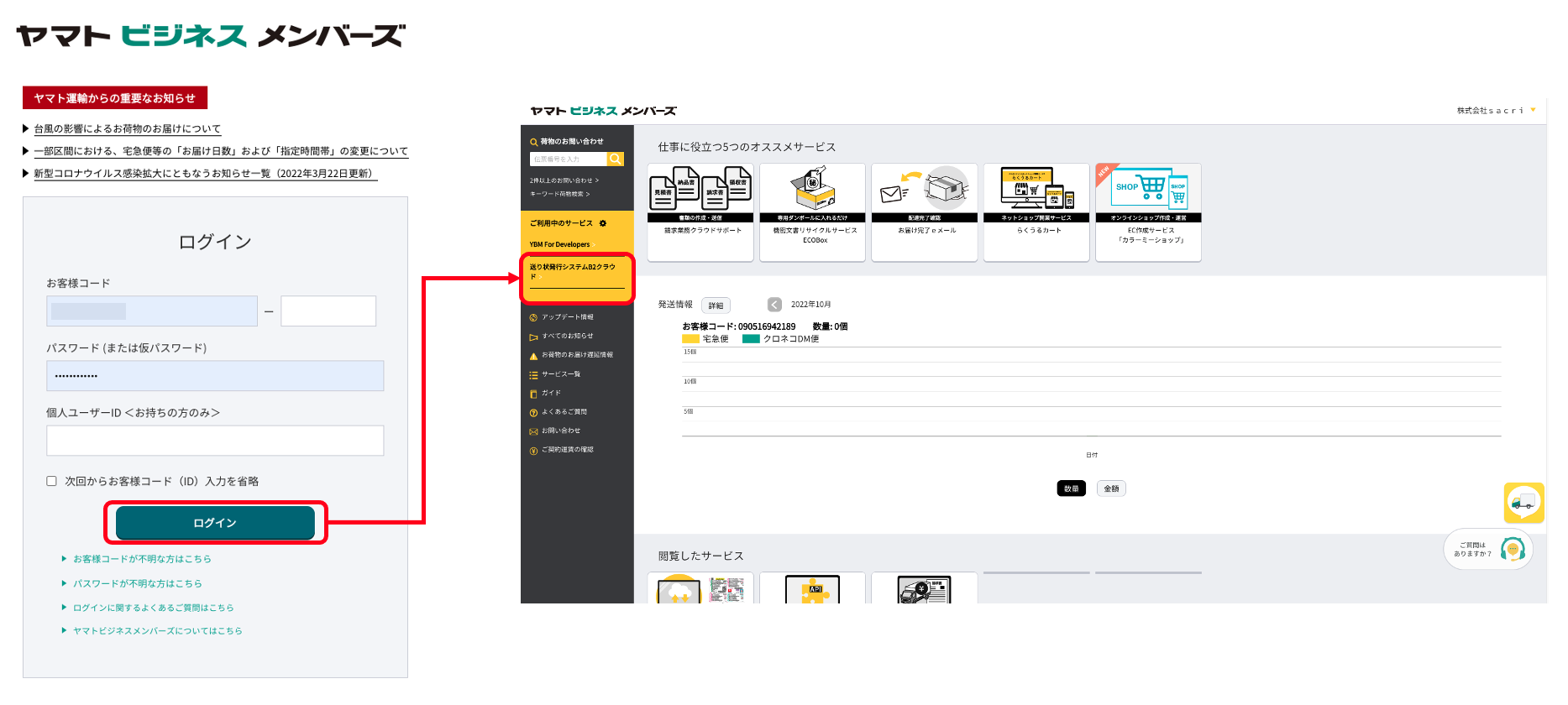This screenshot has width=1568, height=705.
Task: Click the small Yamato Business Members dashboard logo
Action: coord(603,111)
